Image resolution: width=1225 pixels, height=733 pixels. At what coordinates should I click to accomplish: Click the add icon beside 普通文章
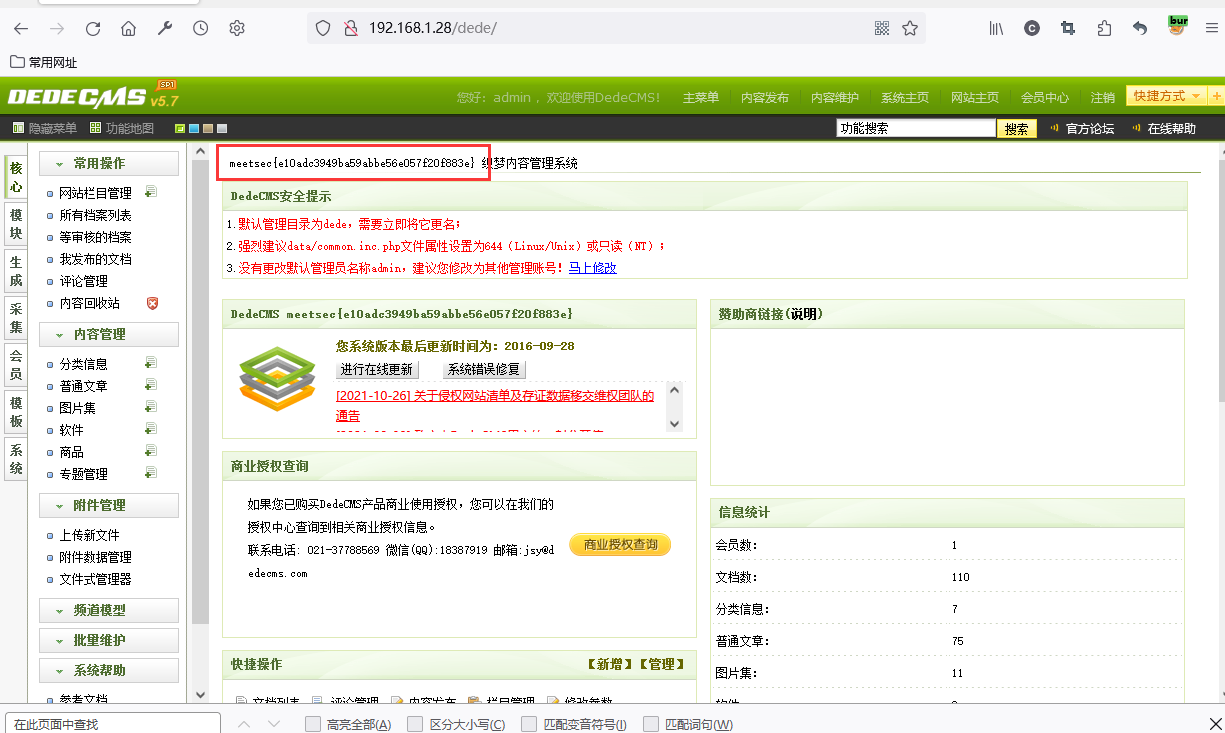pos(150,385)
